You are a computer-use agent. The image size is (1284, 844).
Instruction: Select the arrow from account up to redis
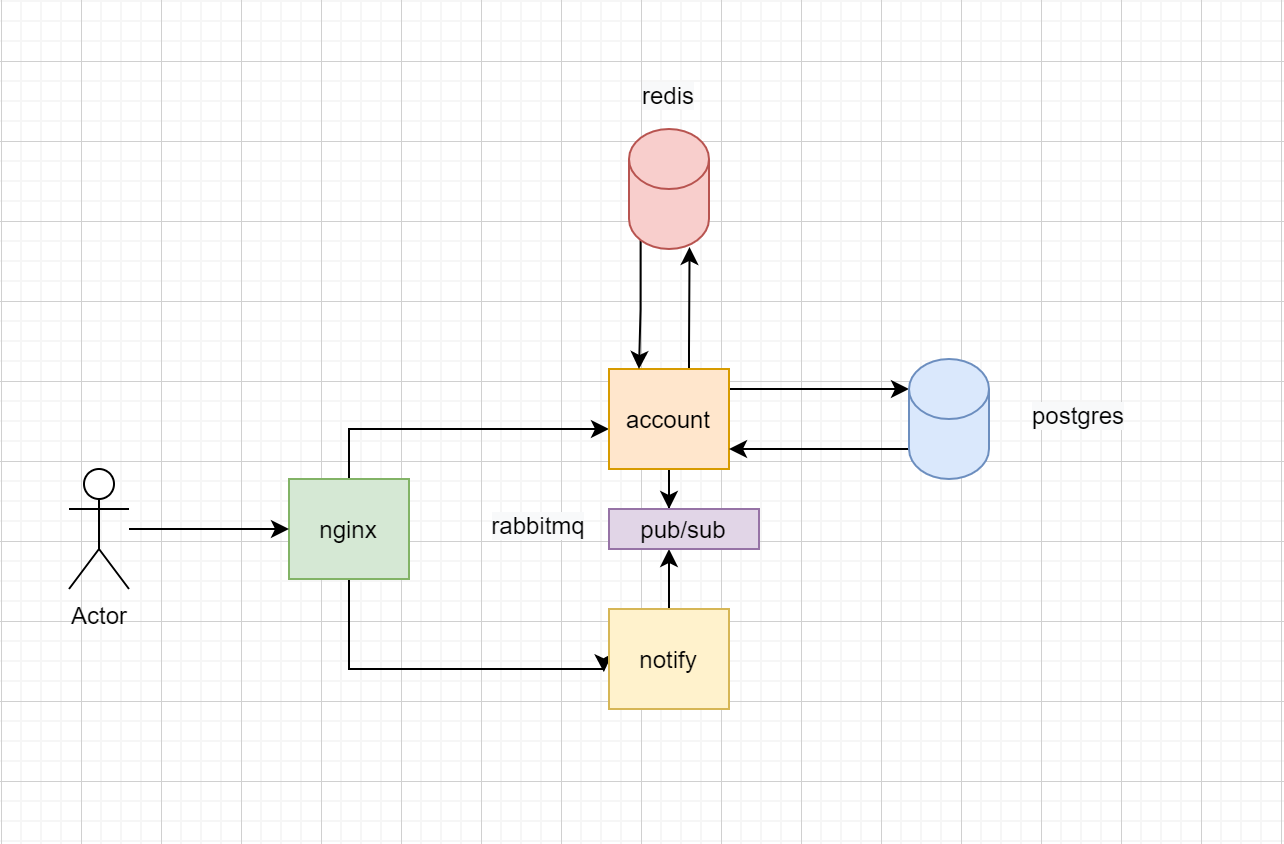689,308
